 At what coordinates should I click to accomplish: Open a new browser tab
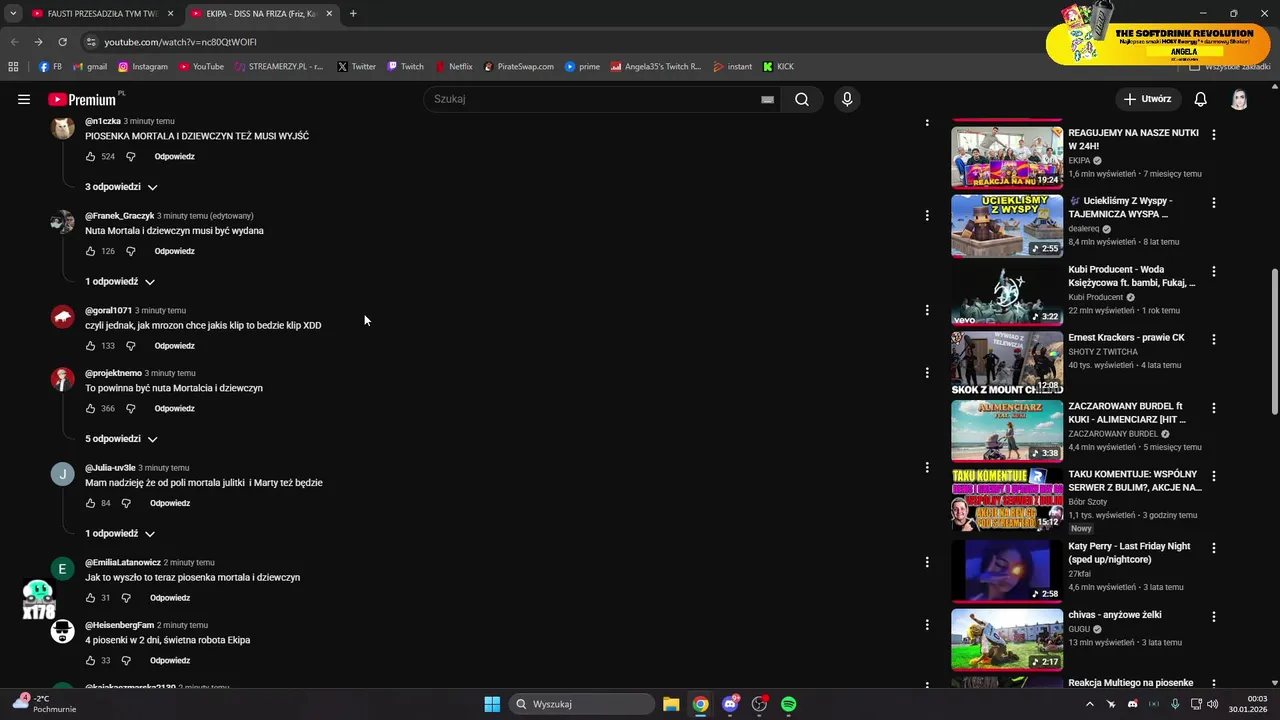(x=353, y=14)
